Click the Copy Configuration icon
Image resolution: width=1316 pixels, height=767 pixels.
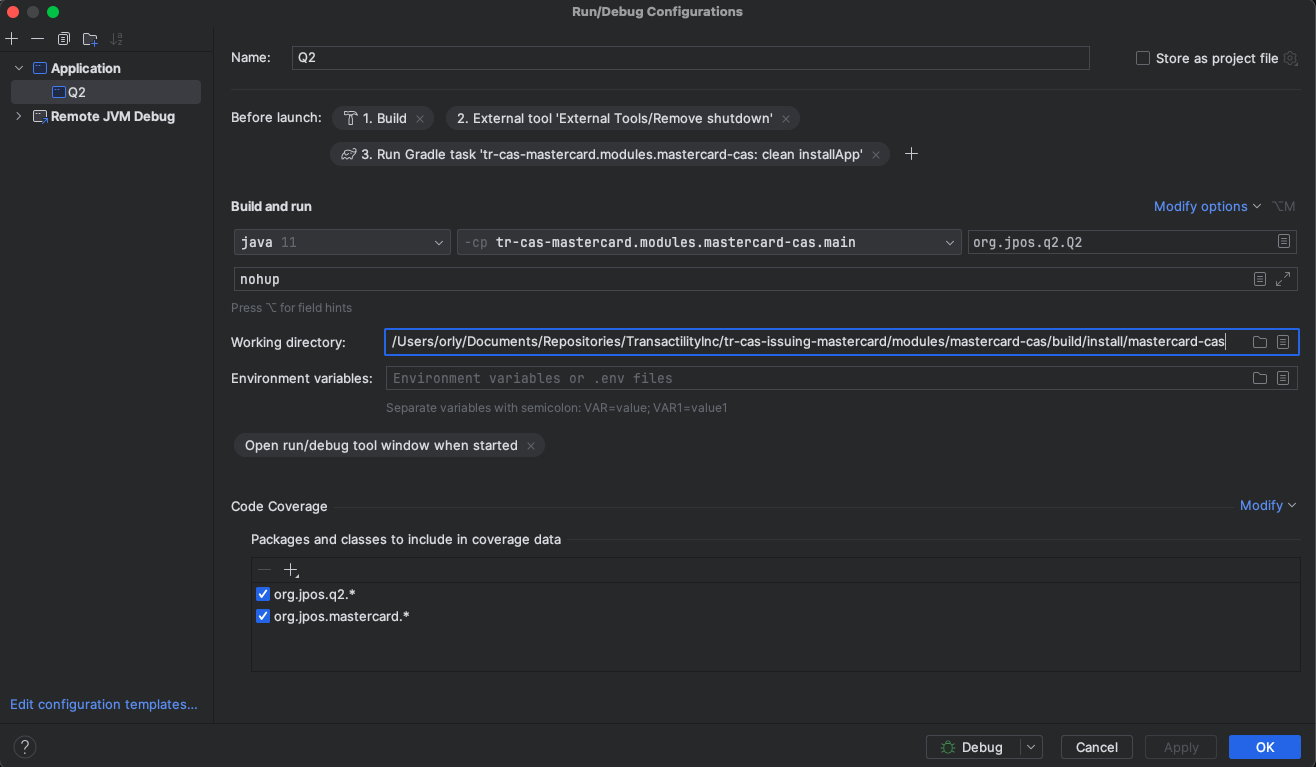[x=63, y=39]
